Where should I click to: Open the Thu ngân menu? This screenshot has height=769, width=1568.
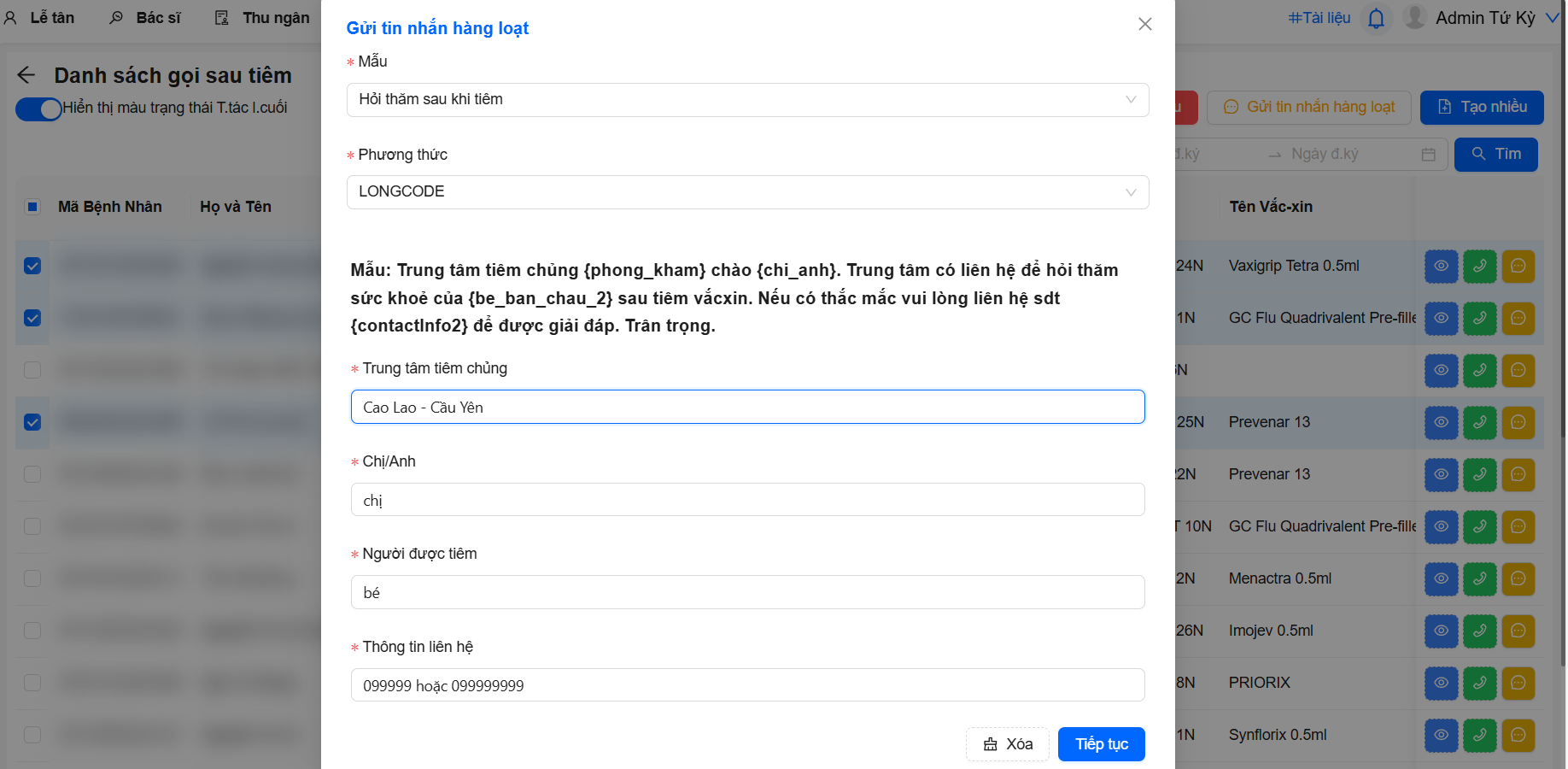262,18
